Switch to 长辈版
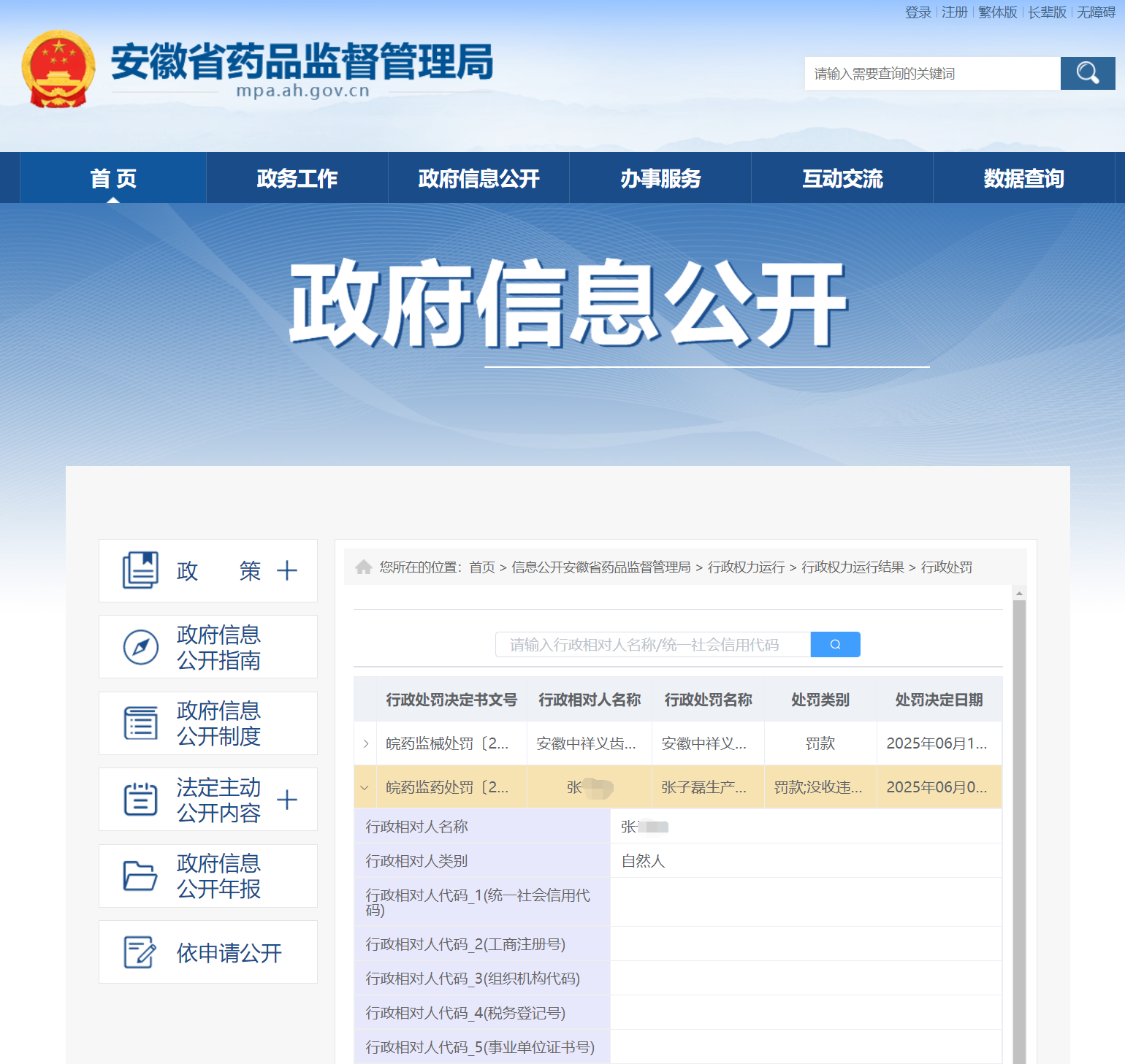This screenshot has height=1064, width=1125. coord(1048,12)
